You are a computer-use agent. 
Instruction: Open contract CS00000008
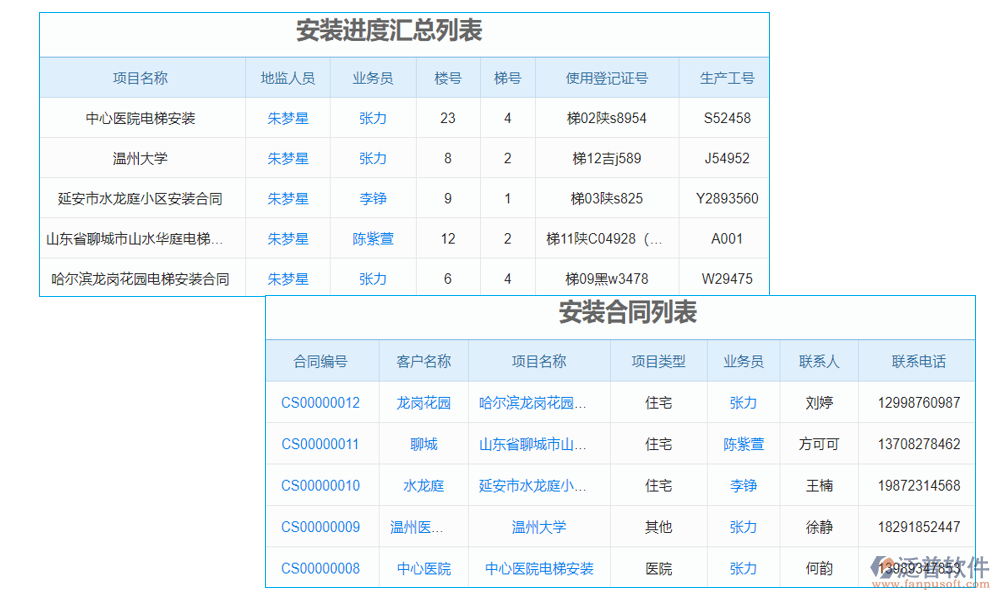(x=322, y=567)
